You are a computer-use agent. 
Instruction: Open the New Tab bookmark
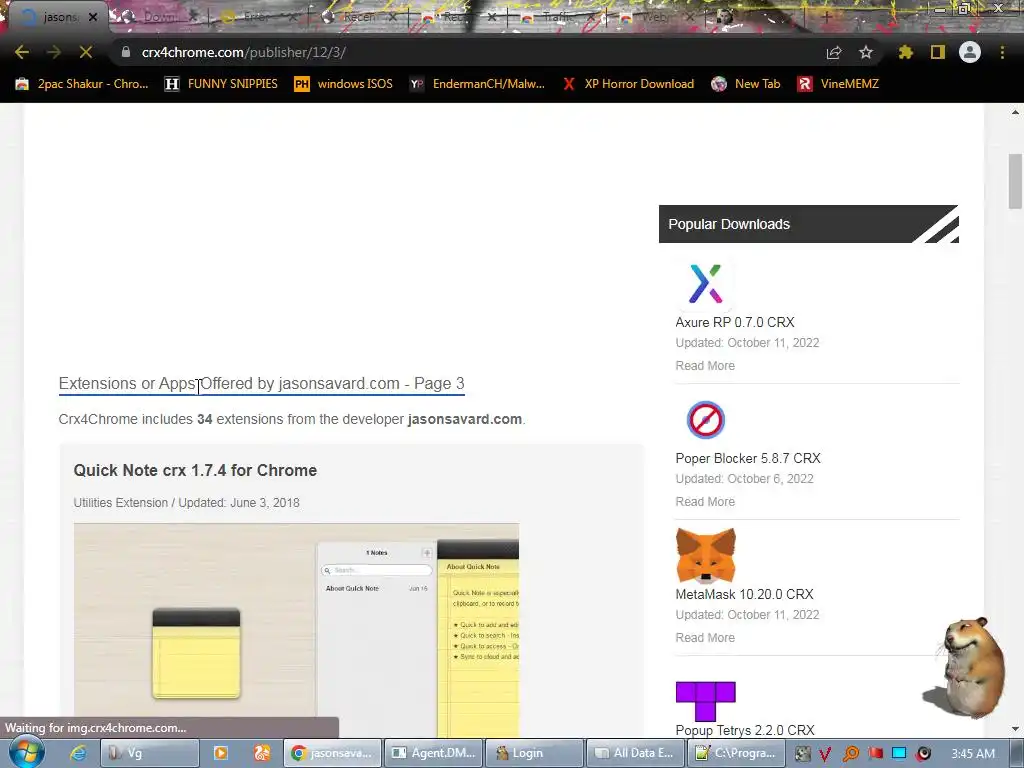click(x=746, y=84)
